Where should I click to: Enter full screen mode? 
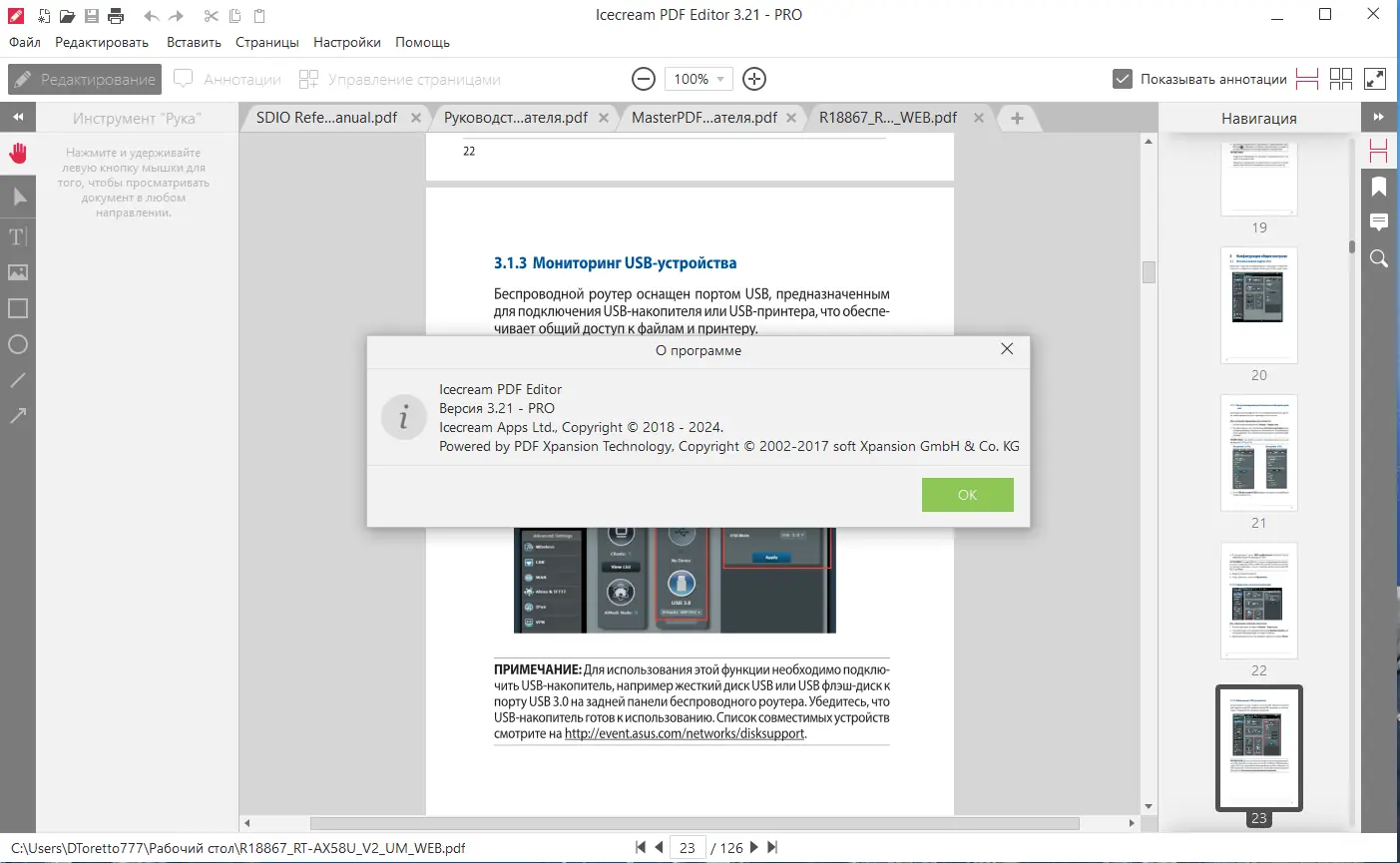tap(1375, 79)
